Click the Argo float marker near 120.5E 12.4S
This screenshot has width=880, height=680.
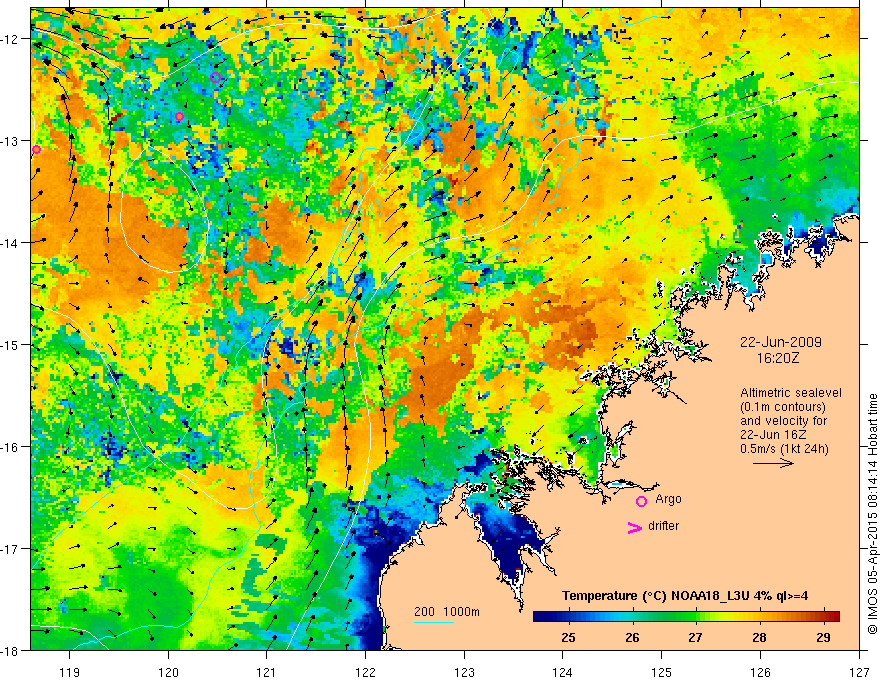tap(216, 77)
